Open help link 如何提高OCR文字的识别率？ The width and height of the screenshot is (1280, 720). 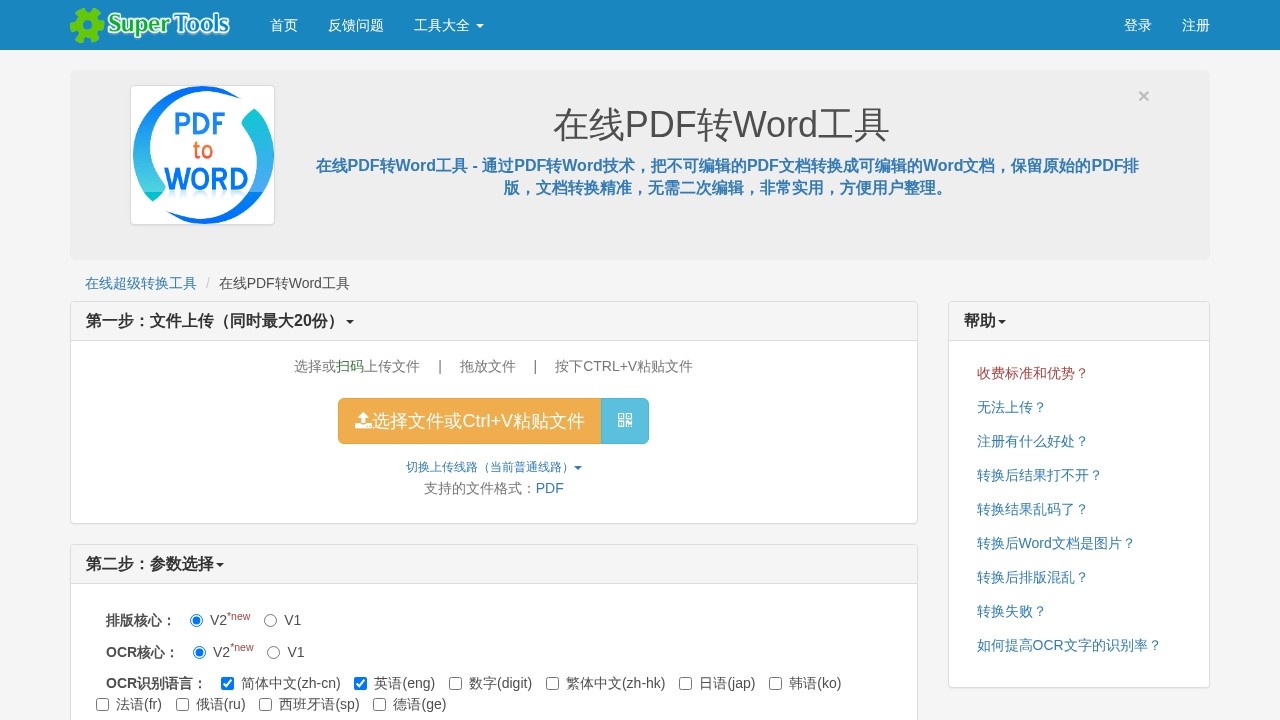pyautogui.click(x=1069, y=645)
